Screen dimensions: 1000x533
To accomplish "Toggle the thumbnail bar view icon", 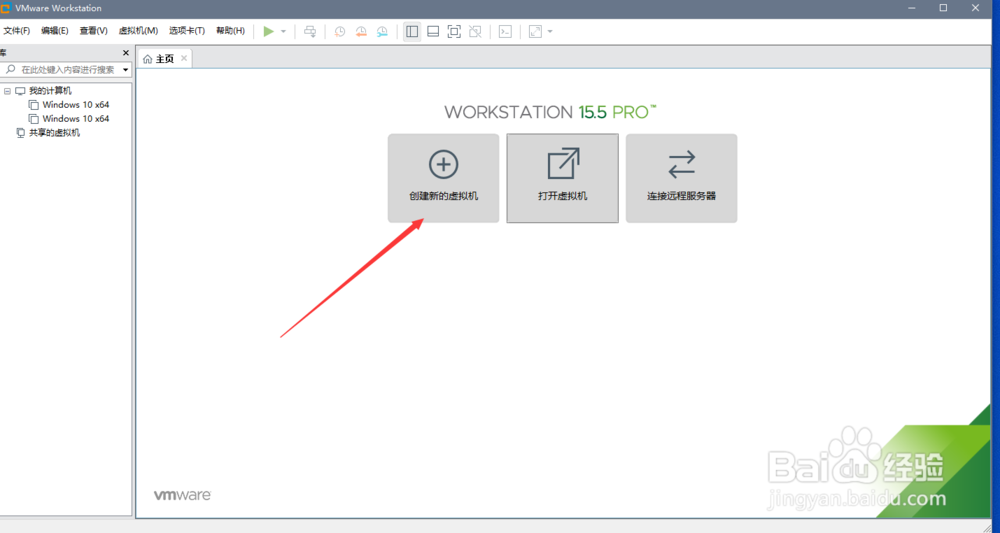I will [433, 31].
